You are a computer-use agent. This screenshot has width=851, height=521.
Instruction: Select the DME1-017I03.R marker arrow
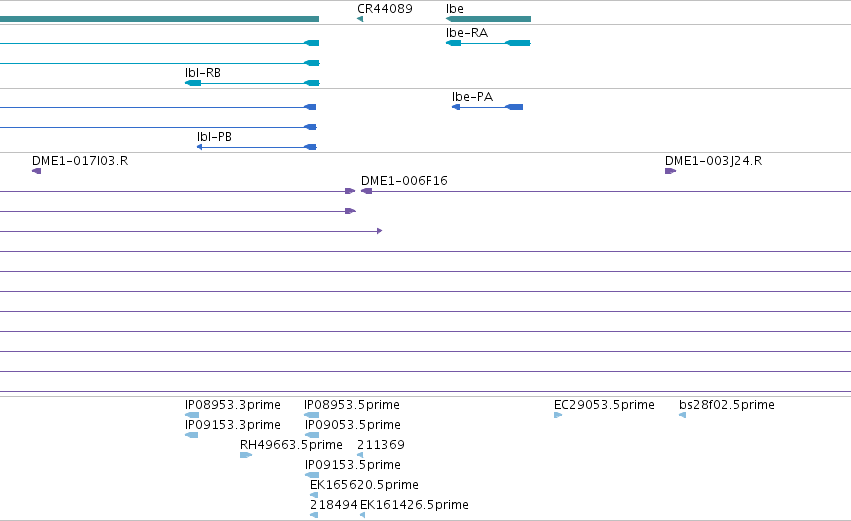click(x=36, y=171)
